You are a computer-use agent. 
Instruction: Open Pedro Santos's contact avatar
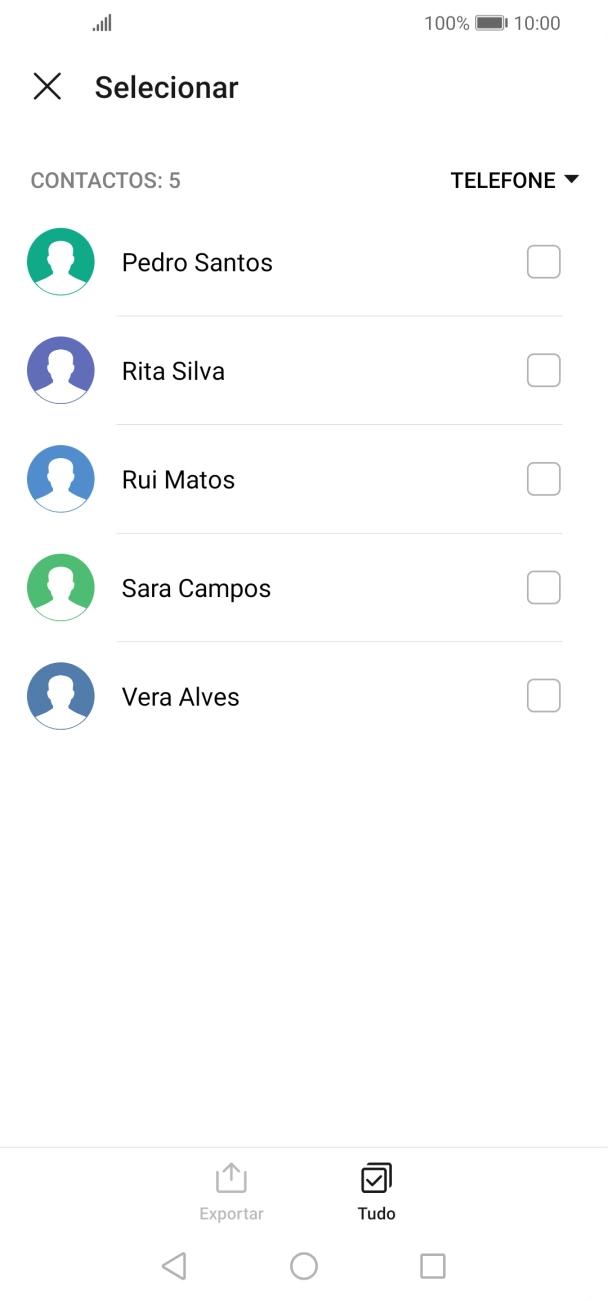[60, 261]
